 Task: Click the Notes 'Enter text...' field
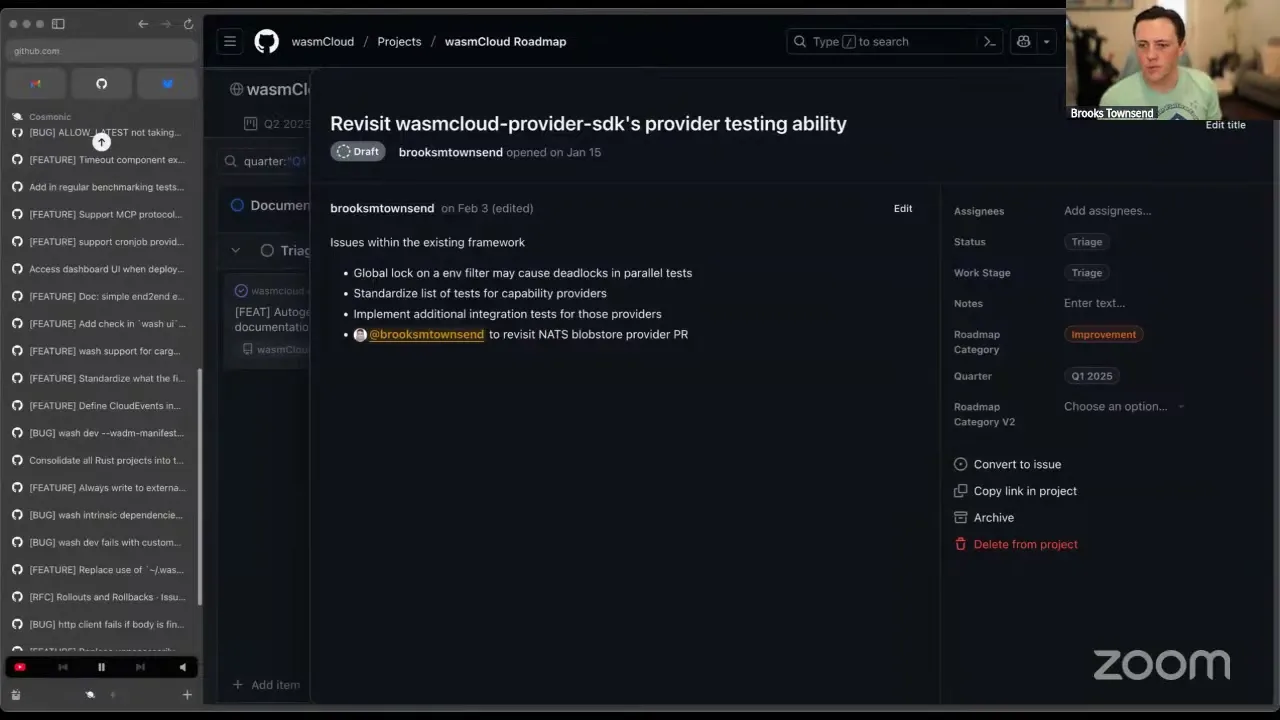pyautogui.click(x=1094, y=303)
